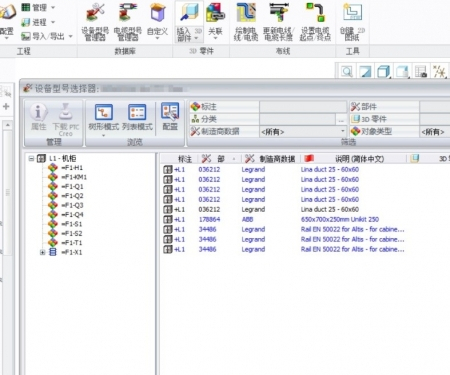
Task: Expand the =F1-X1 tree node
Action: coord(42,252)
